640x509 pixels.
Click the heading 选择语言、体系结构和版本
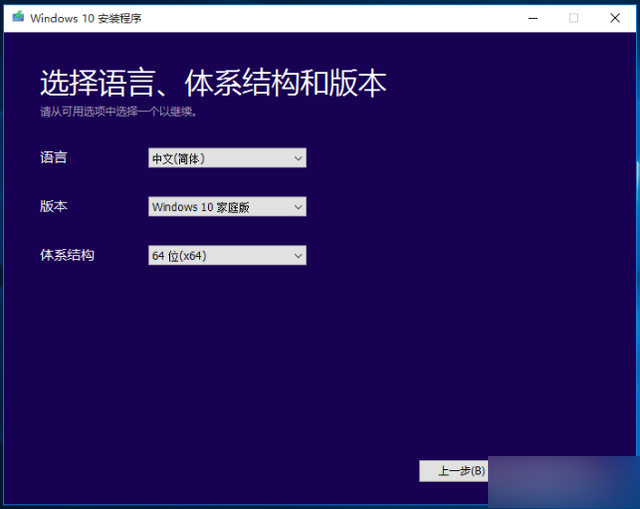(213, 83)
